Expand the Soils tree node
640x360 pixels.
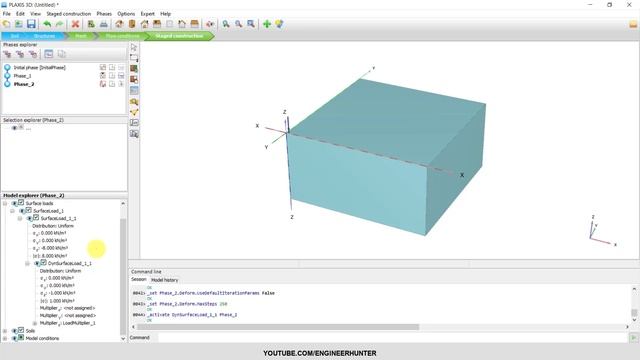click(5, 331)
